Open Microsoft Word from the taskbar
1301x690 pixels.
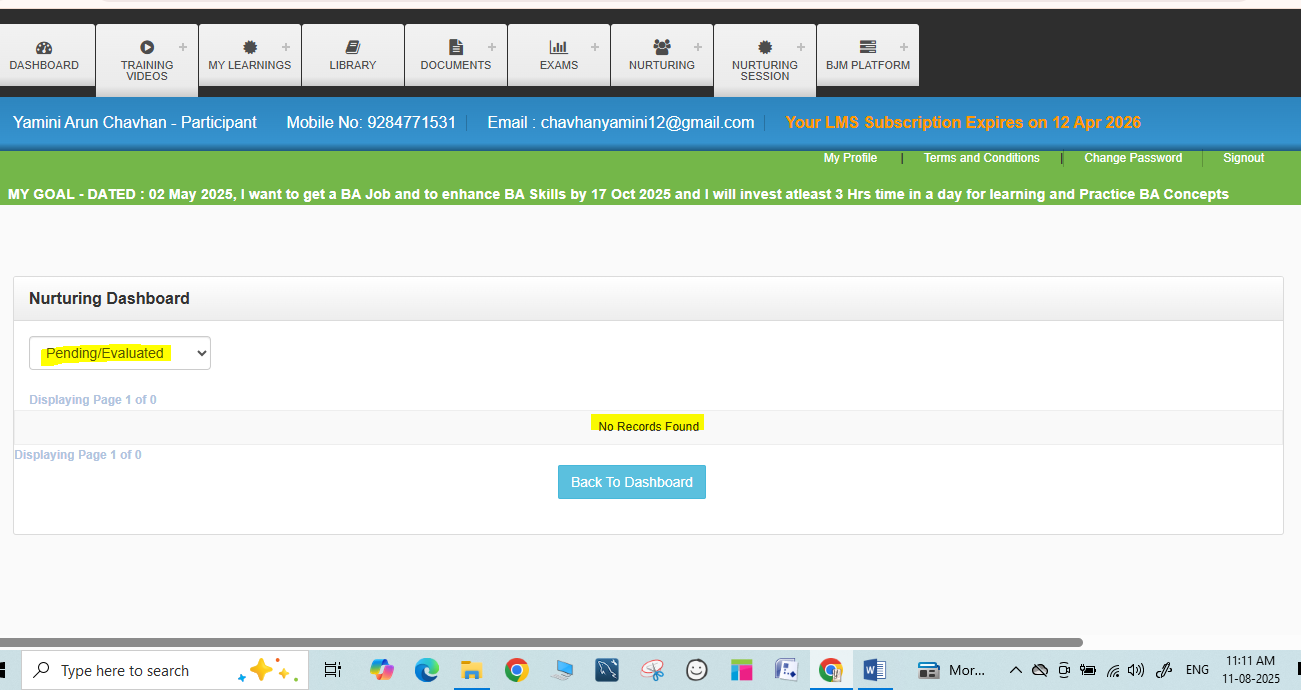click(x=874, y=670)
